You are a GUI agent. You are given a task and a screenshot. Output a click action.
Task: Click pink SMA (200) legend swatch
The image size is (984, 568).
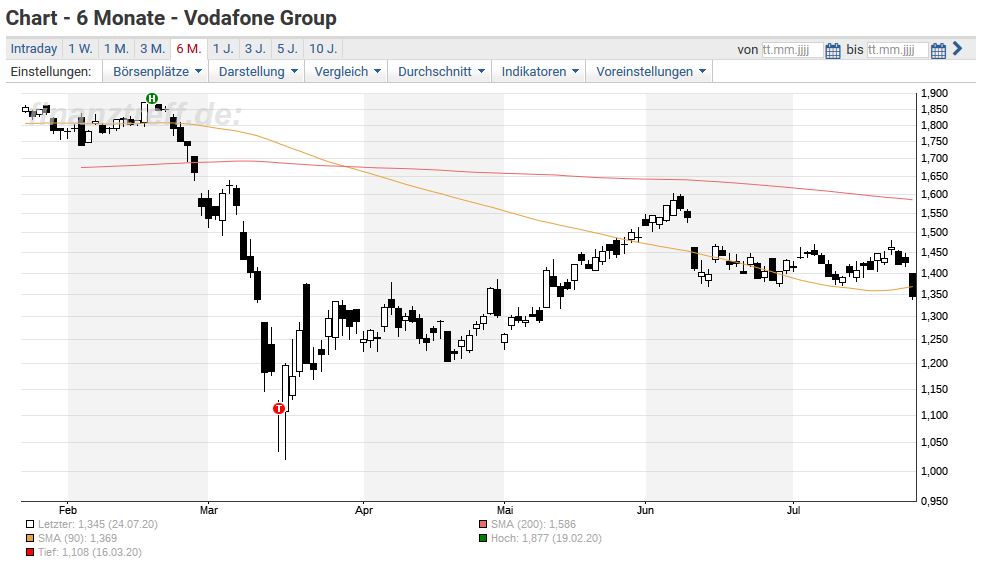coord(483,524)
